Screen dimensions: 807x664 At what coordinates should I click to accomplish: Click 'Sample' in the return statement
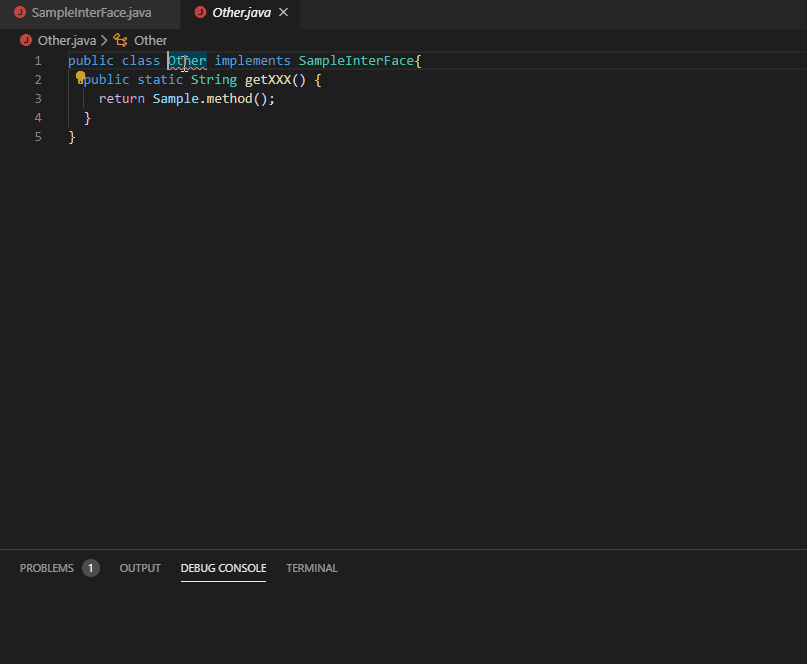tap(176, 99)
